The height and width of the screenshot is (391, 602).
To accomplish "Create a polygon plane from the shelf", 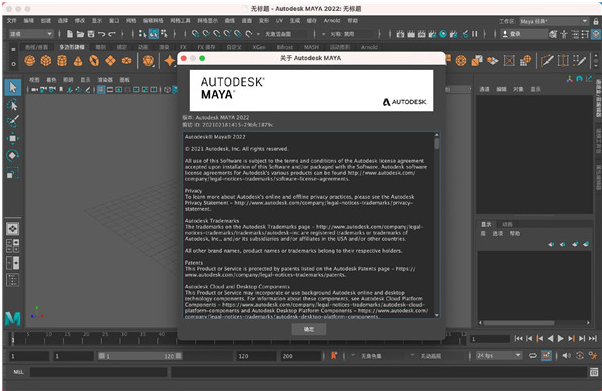I will (x=110, y=61).
